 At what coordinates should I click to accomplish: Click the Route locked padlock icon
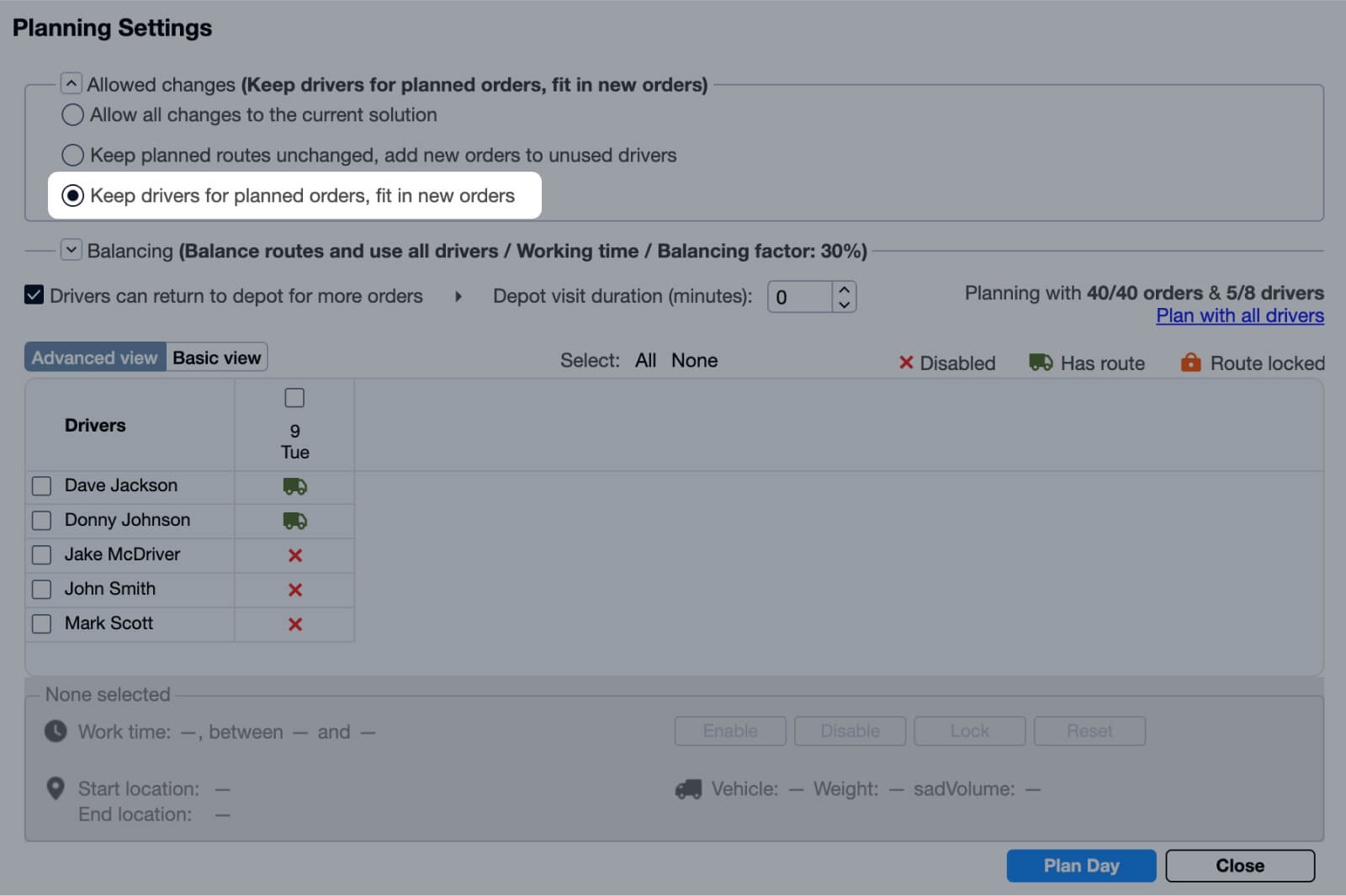[x=1191, y=362]
